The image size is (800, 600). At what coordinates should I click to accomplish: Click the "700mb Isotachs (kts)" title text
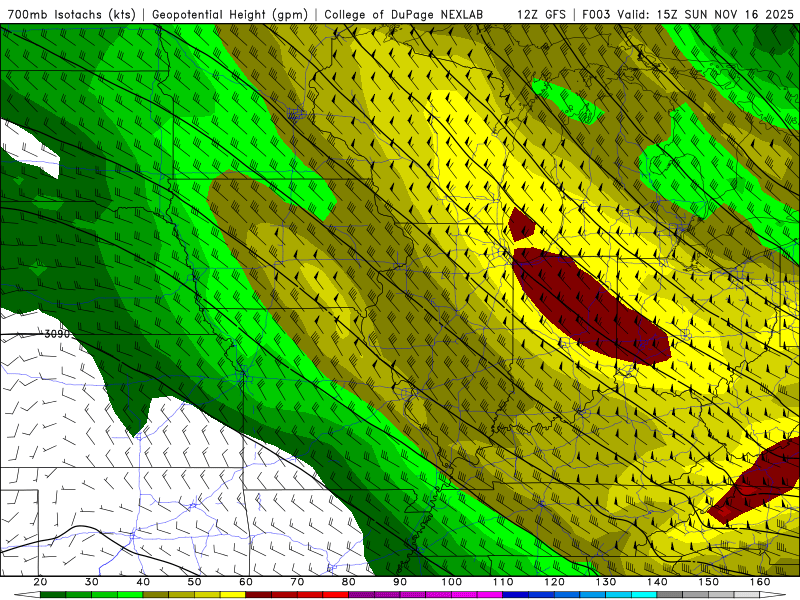71,14
